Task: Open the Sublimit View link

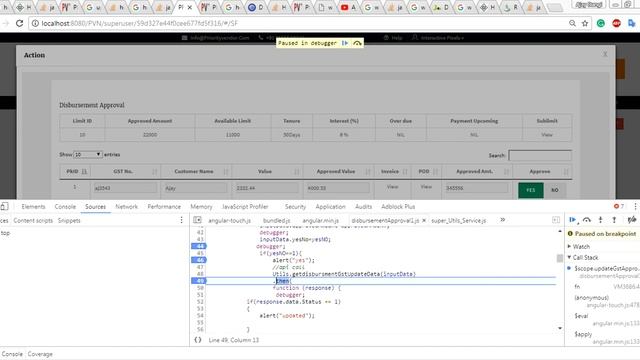Action: pos(547,135)
